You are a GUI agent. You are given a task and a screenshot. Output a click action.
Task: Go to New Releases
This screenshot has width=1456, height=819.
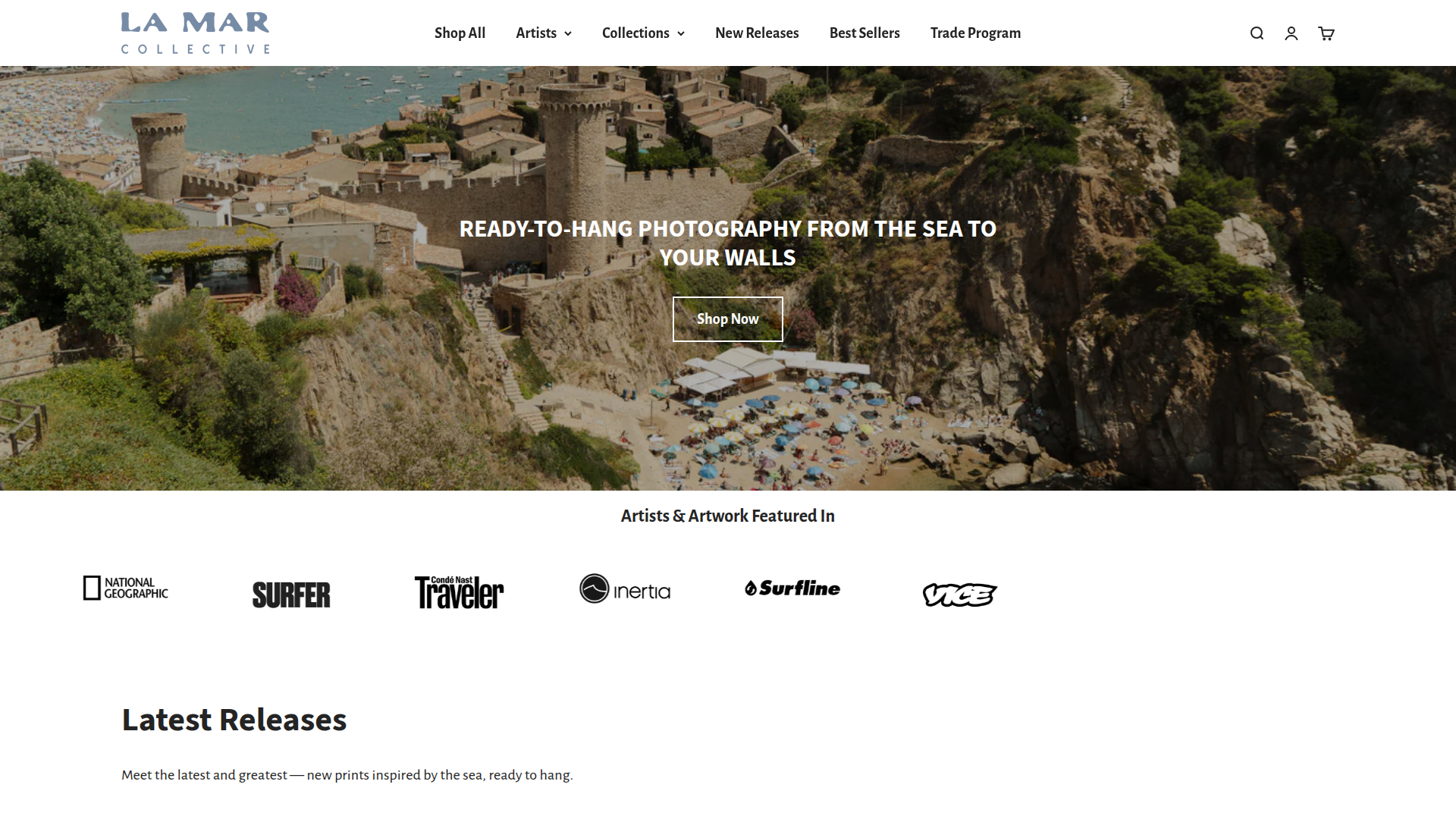tap(757, 33)
